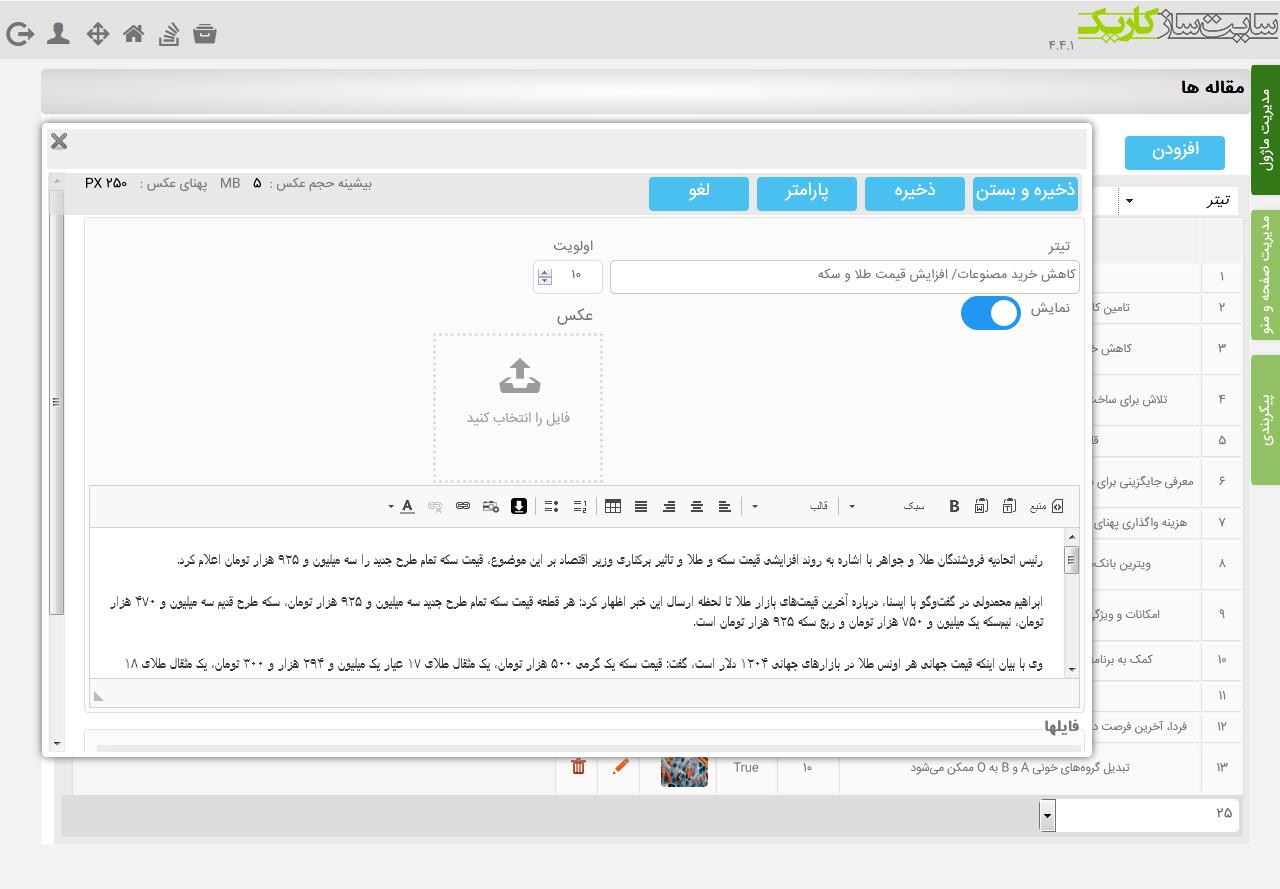Click the editor text body area
Screen dimensions: 1280x889
578,603
